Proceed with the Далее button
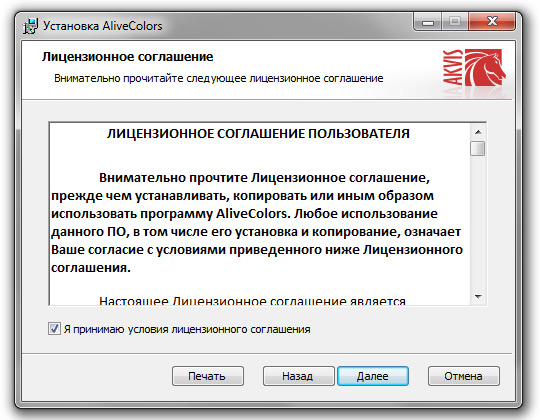This screenshot has height=420, width=540. click(x=373, y=376)
